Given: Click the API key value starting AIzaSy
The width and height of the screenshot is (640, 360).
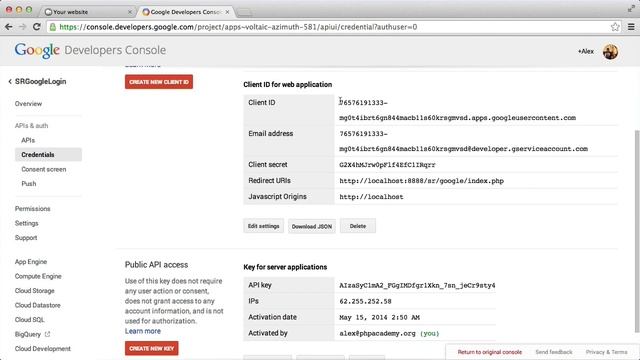Looking at the screenshot, I should click(x=417, y=285).
